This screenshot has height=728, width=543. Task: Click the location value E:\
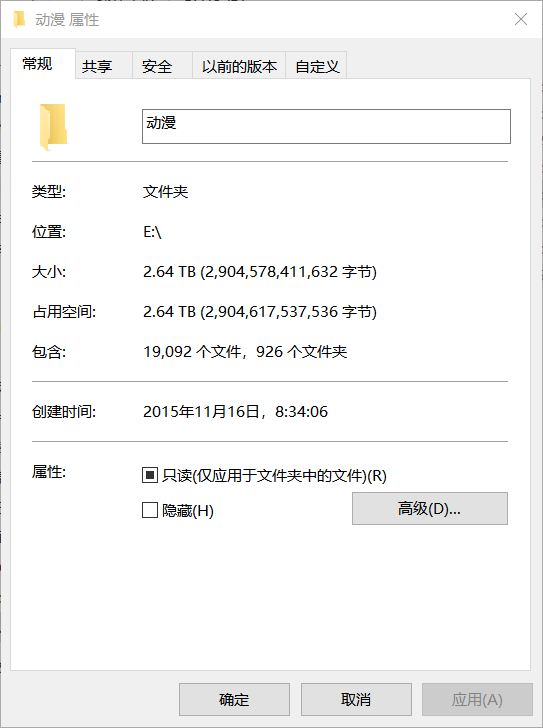click(152, 231)
